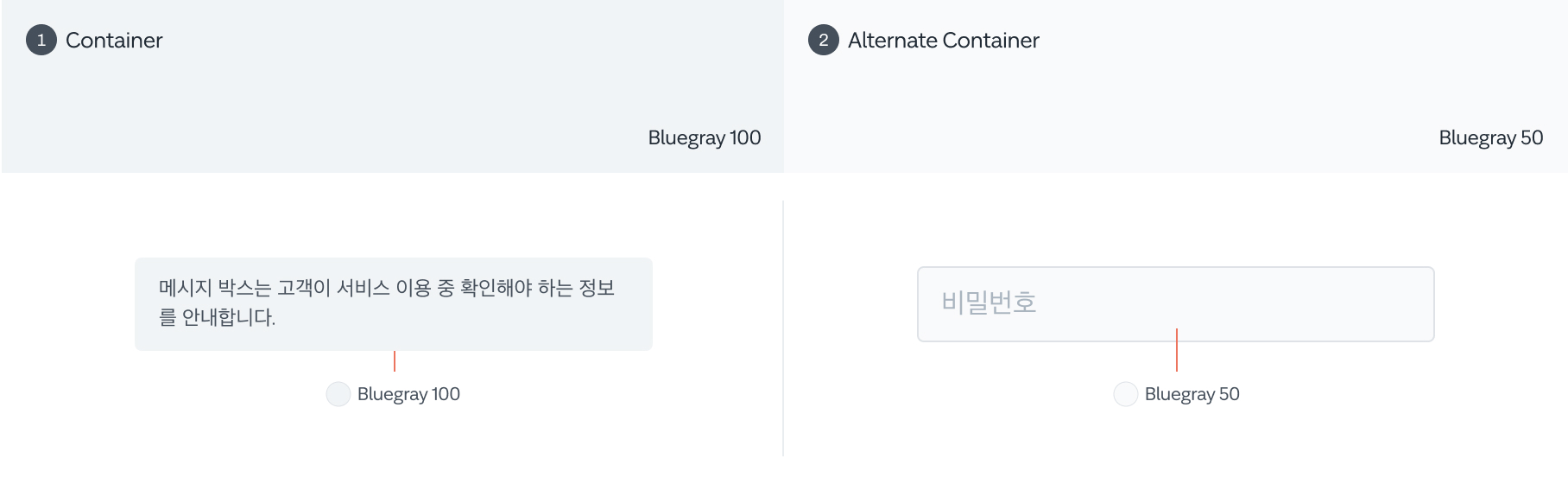Select the Bluegray 50 color swatch circle
This screenshot has width=1568, height=484.
click(x=1125, y=394)
